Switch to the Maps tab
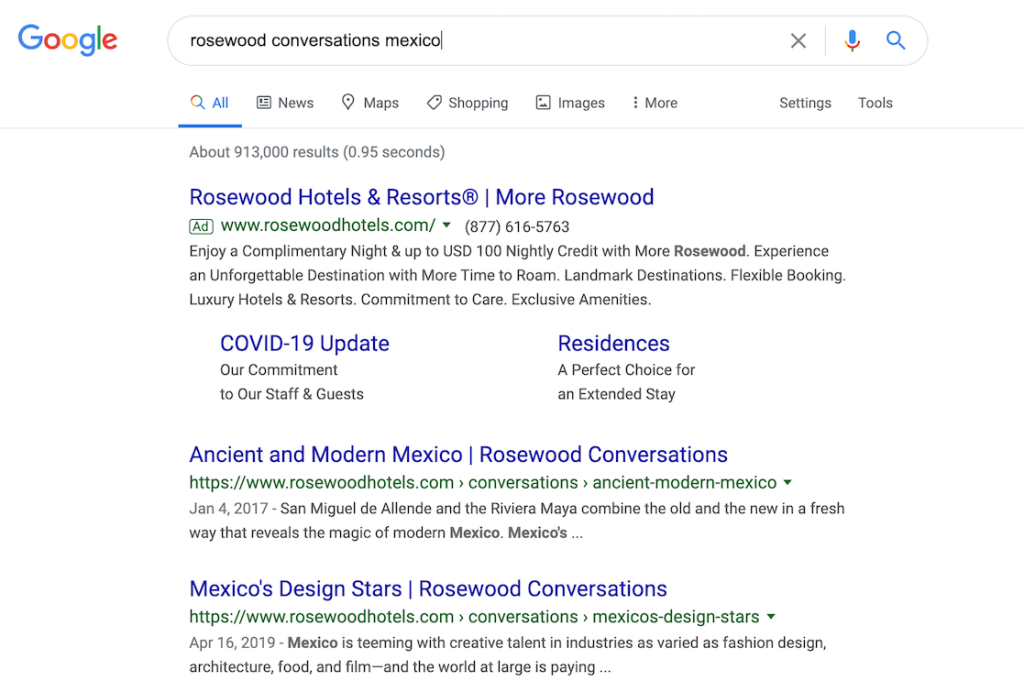This screenshot has height=692, width=1024. tap(370, 103)
